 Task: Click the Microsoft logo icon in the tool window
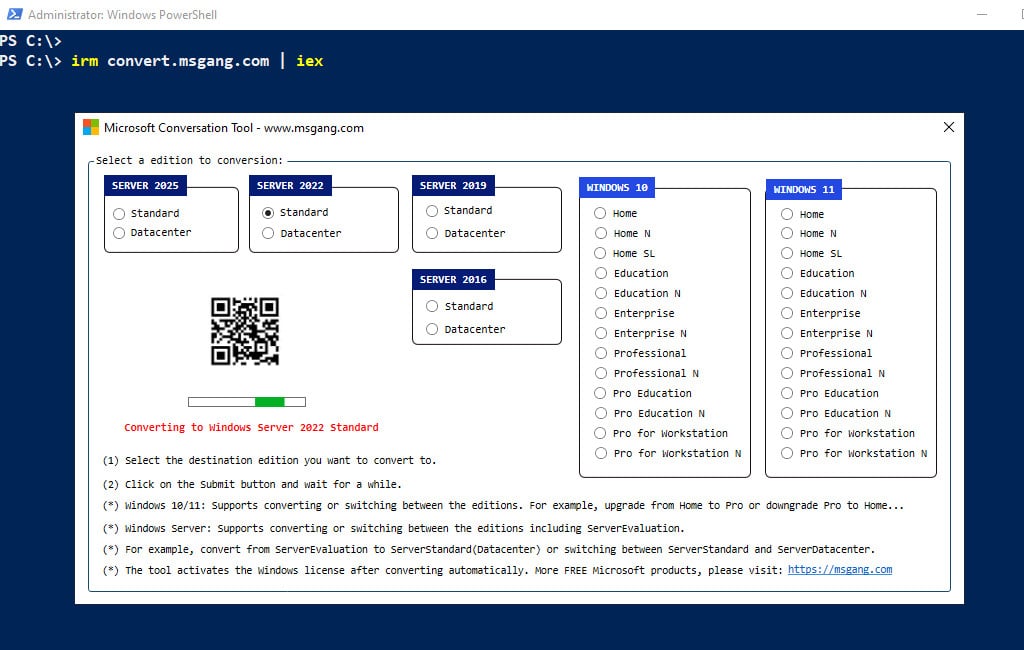click(91, 127)
